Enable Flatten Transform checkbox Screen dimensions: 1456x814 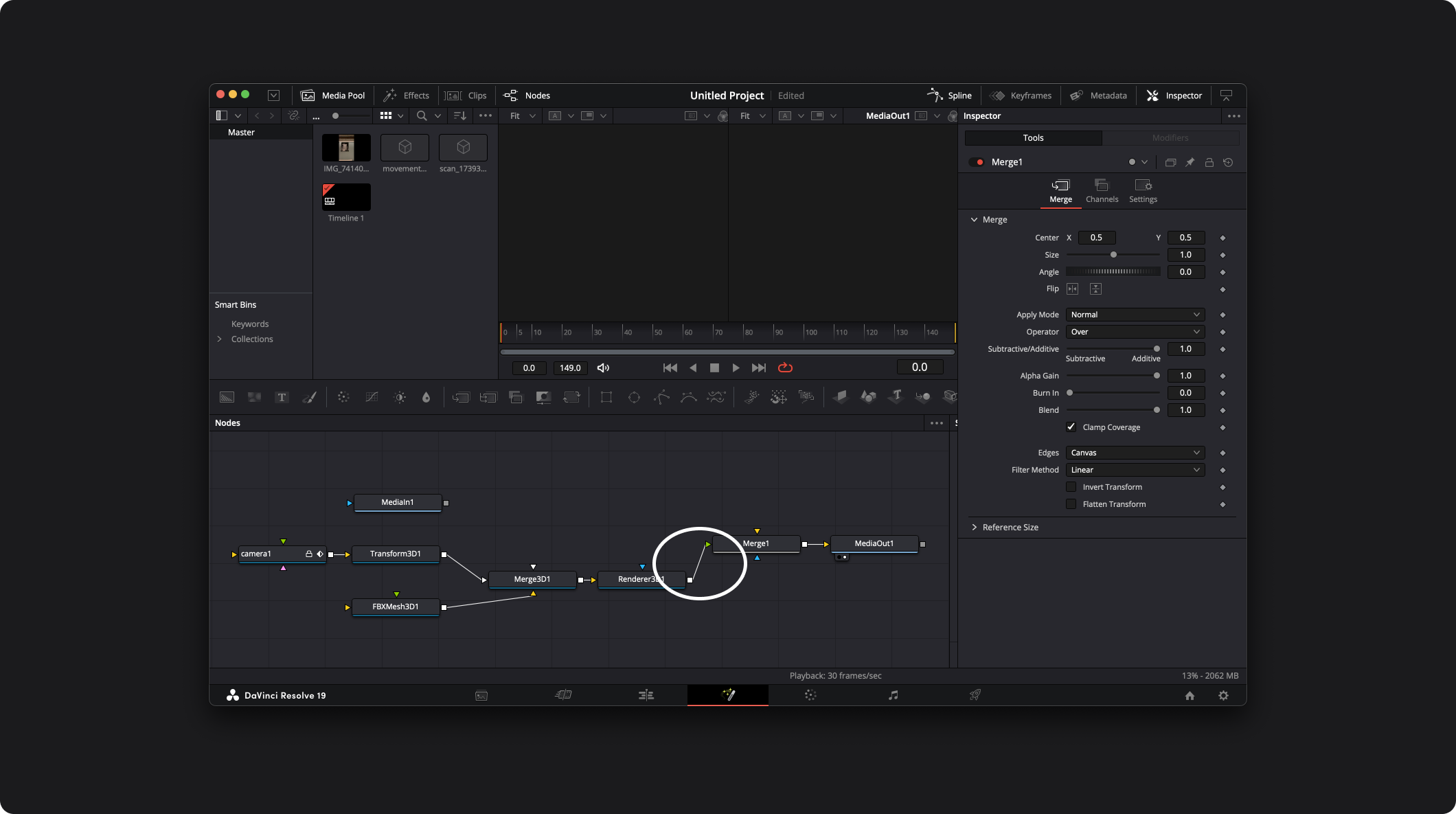tap(1071, 504)
